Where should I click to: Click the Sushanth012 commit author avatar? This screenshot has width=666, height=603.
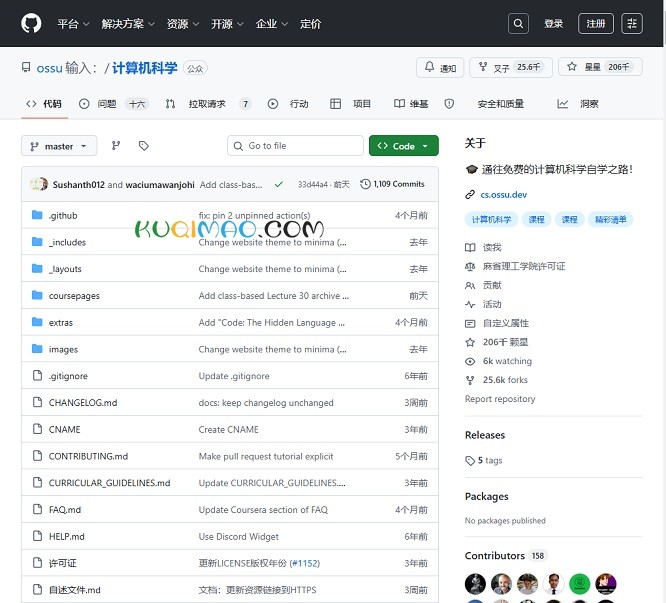pyautogui.click(x=39, y=184)
